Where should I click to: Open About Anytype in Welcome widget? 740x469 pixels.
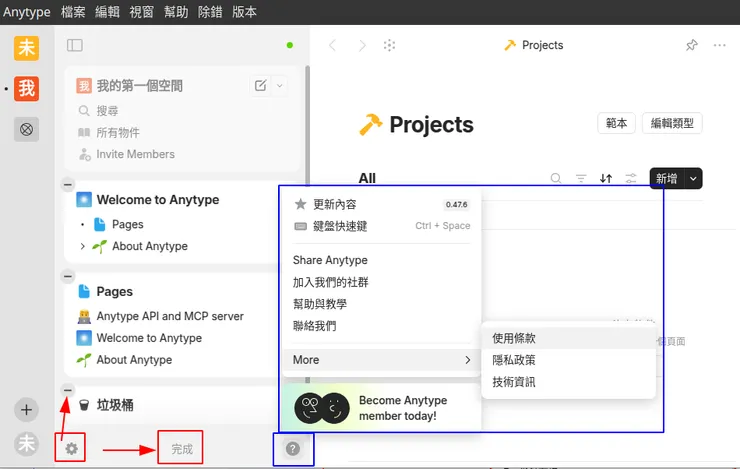pos(150,246)
